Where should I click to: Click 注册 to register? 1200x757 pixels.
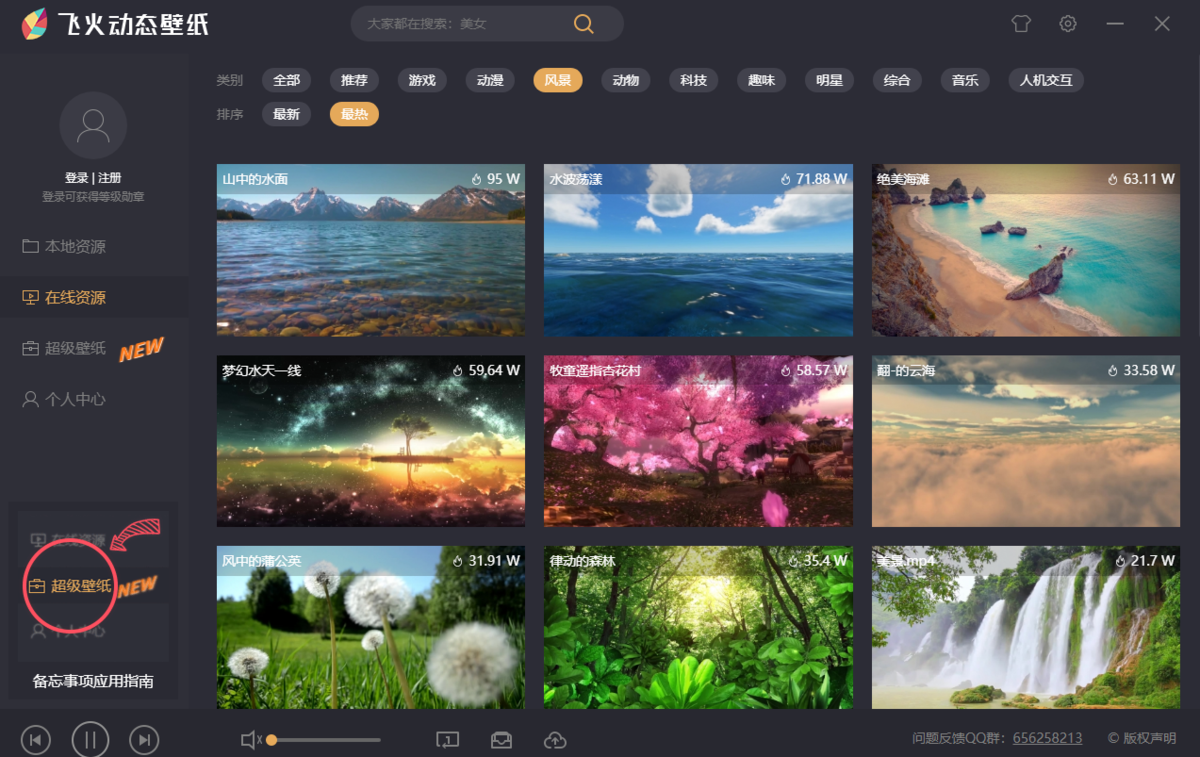click(x=110, y=178)
